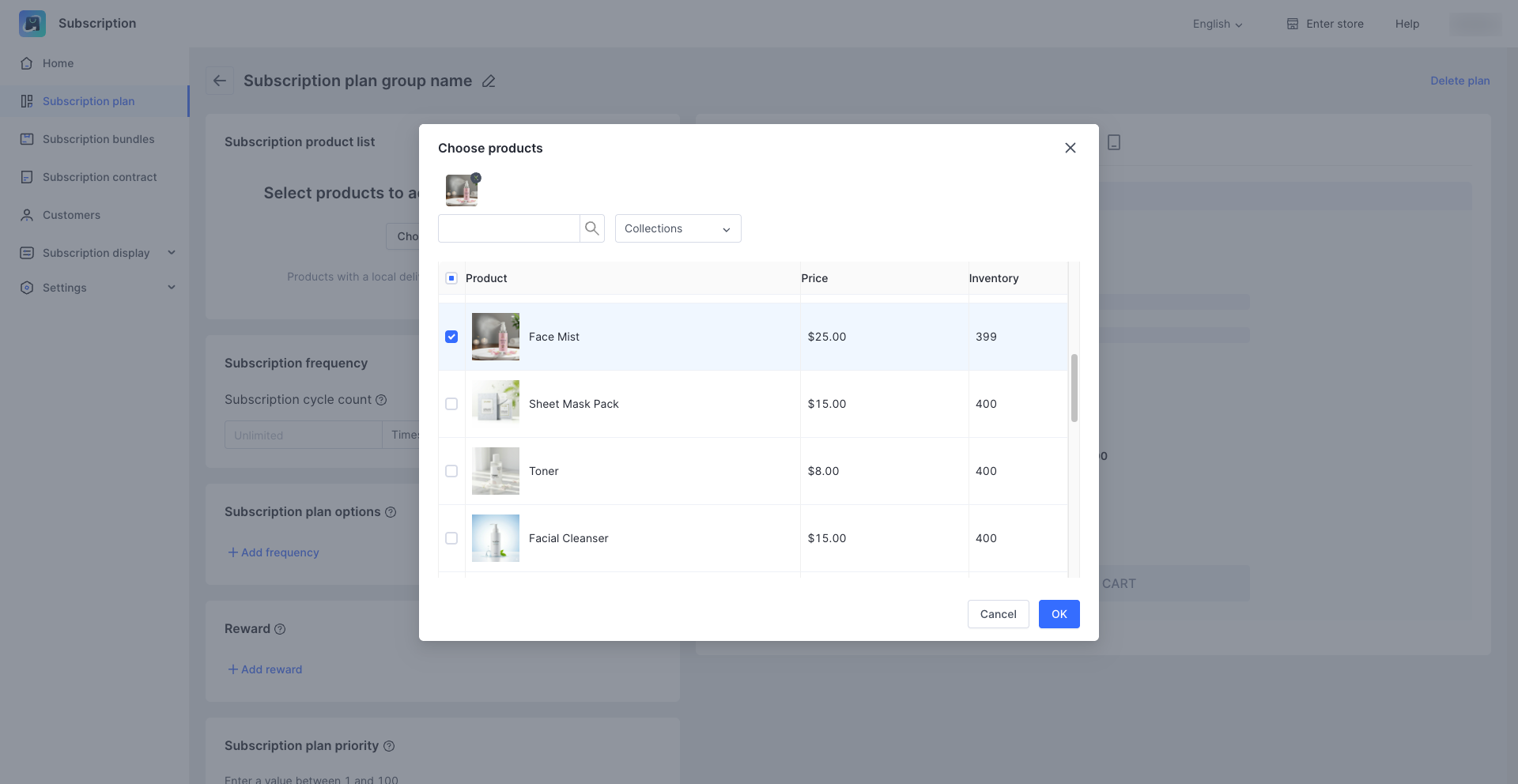Click the Subscription app logo icon
This screenshot has height=784, width=1518.
[x=32, y=24]
